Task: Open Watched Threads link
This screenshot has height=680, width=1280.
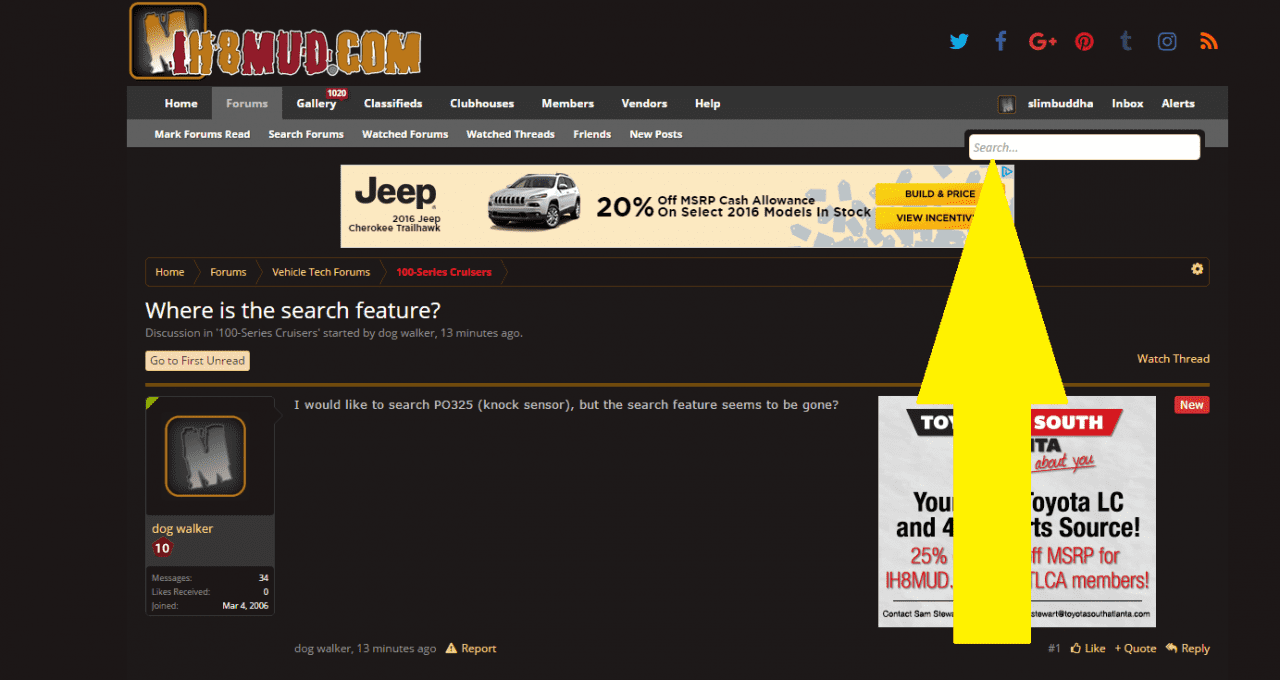Action: point(510,134)
